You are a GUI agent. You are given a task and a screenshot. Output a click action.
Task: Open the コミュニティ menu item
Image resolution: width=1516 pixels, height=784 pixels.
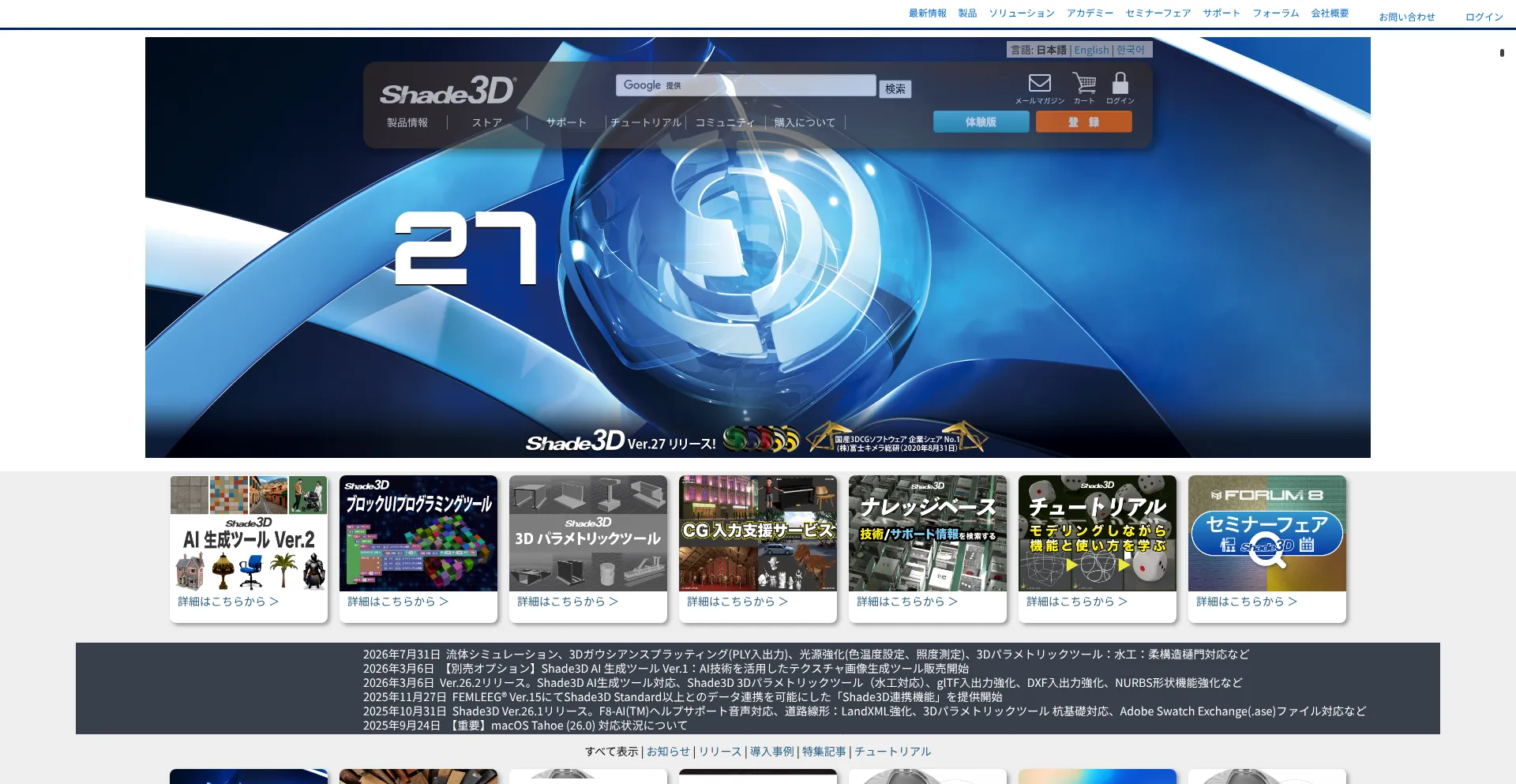(725, 122)
